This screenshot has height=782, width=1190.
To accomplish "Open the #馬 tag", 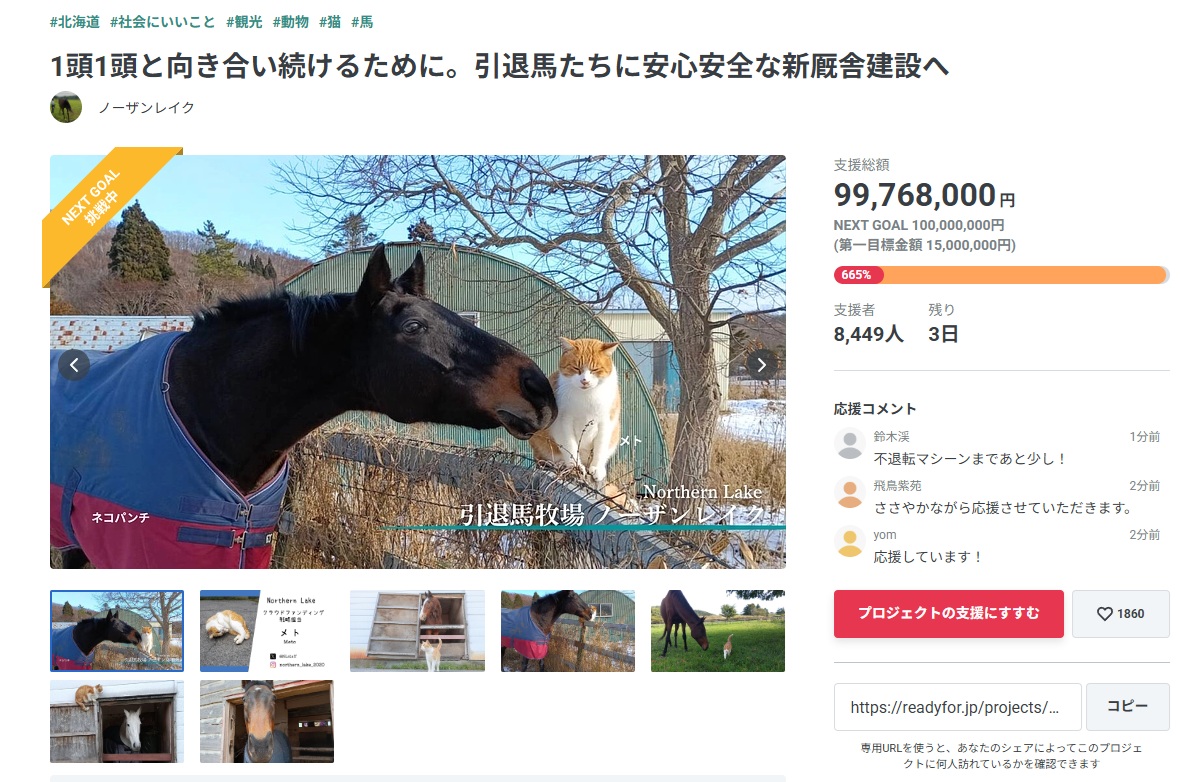I will 362,22.
